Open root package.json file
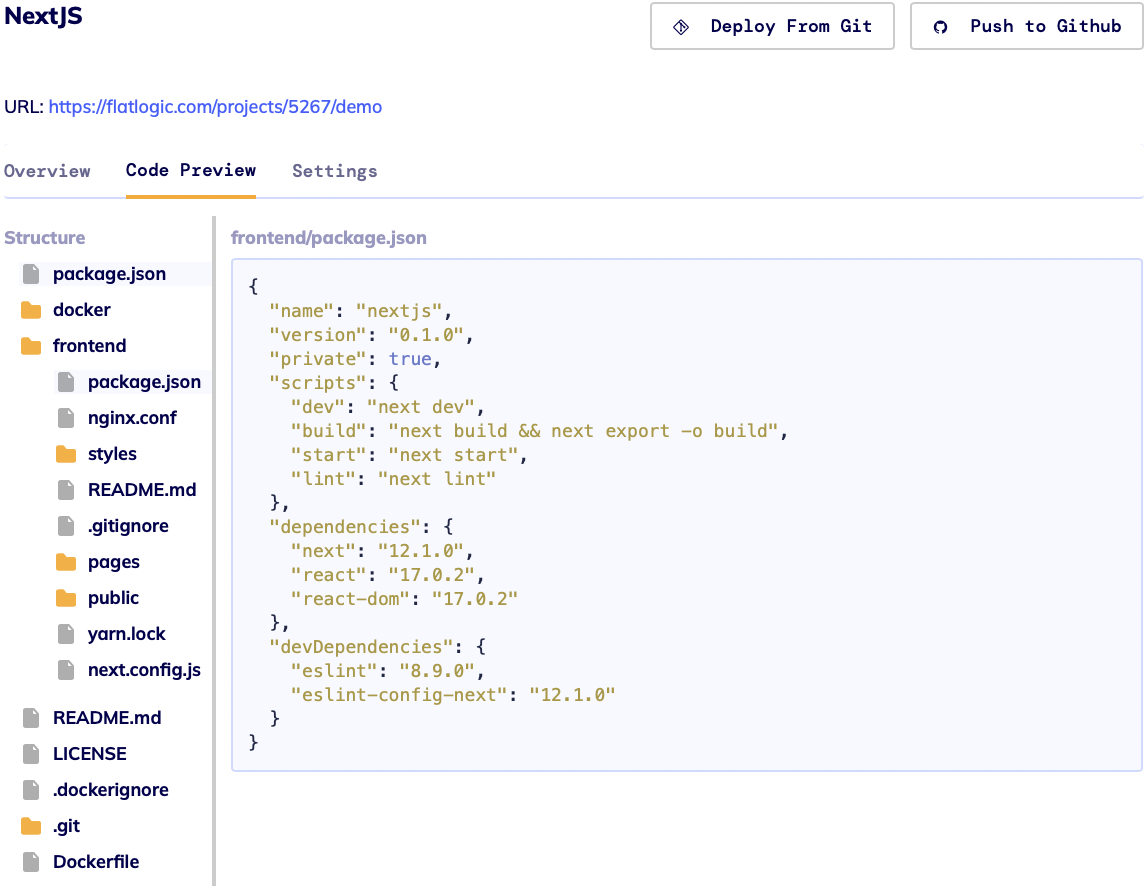 [109, 274]
